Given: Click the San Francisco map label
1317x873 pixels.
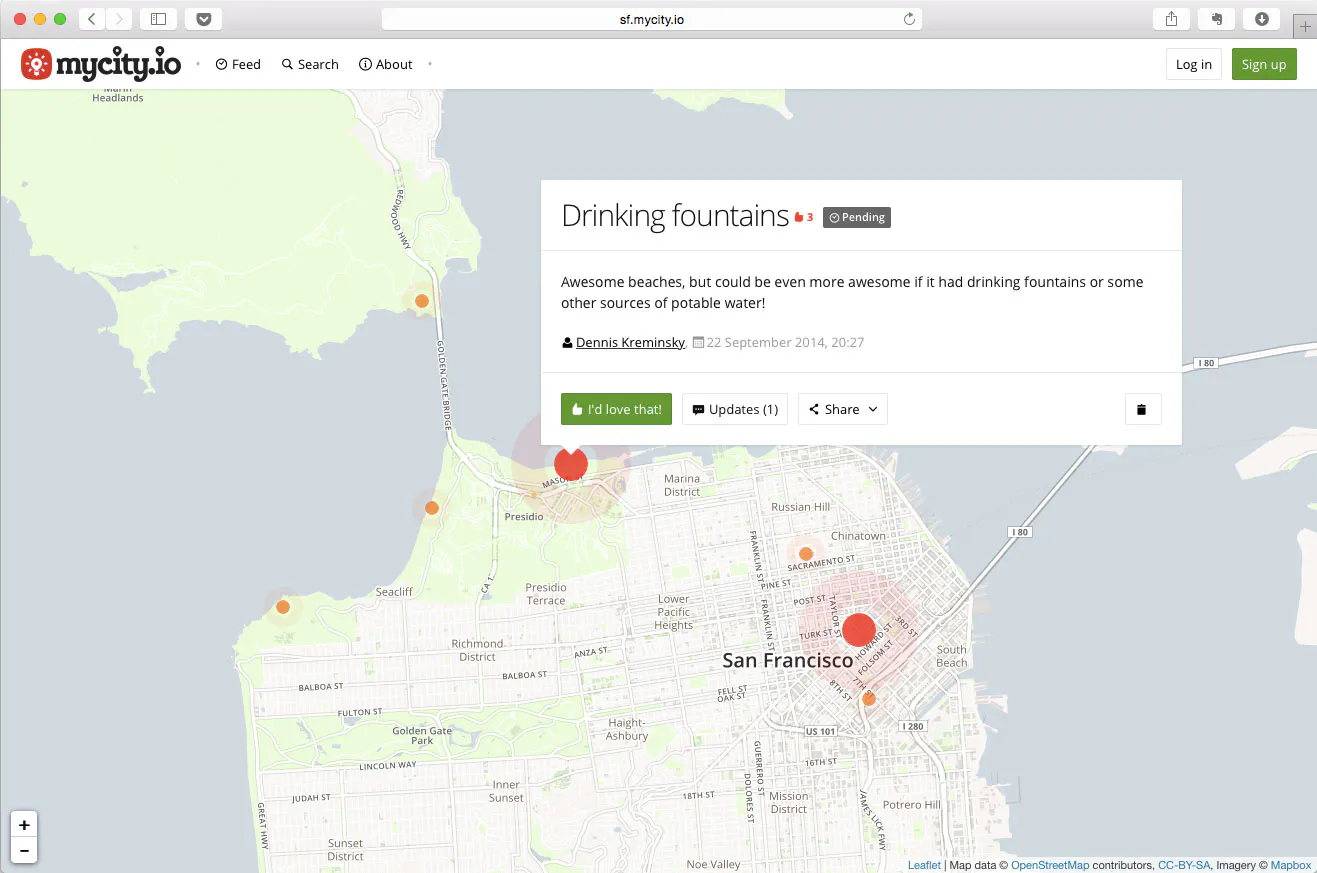Looking at the screenshot, I should [788, 661].
